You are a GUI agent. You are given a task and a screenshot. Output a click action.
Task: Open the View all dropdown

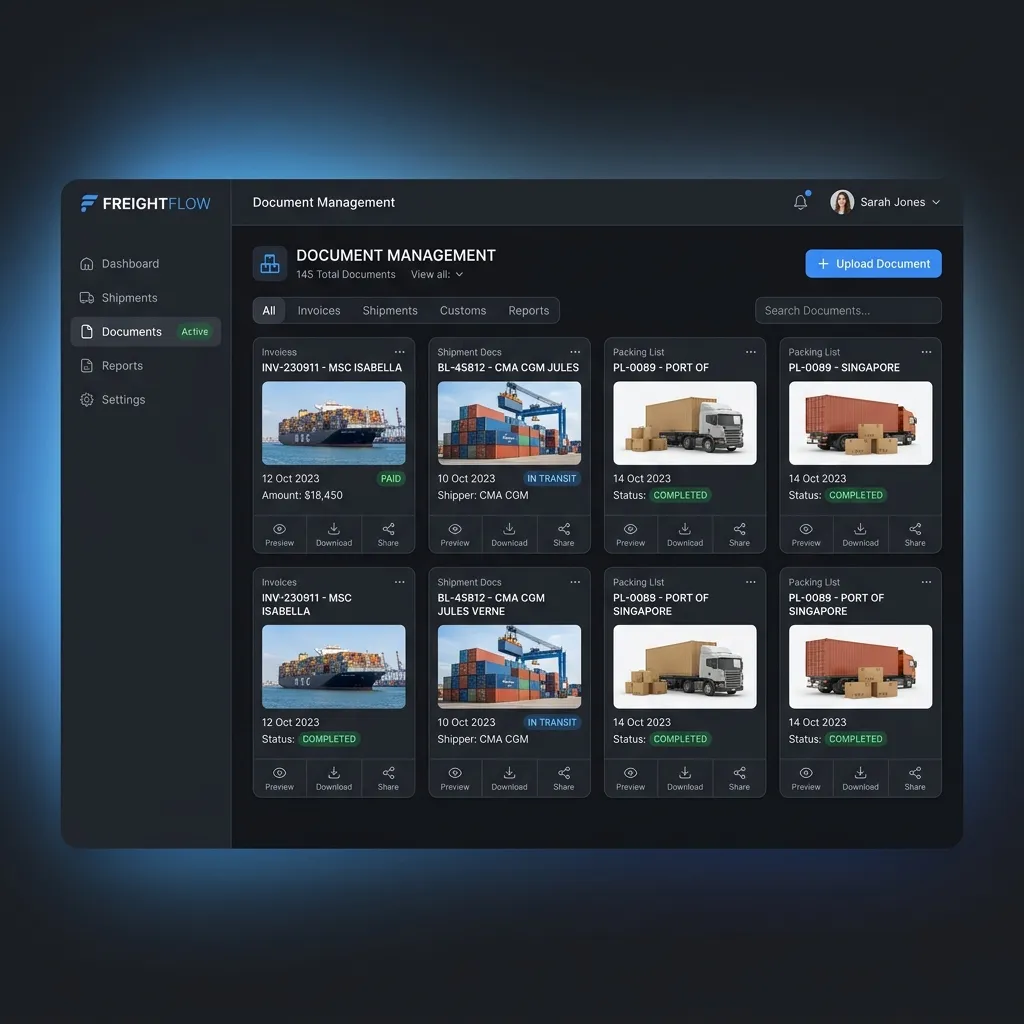point(437,274)
